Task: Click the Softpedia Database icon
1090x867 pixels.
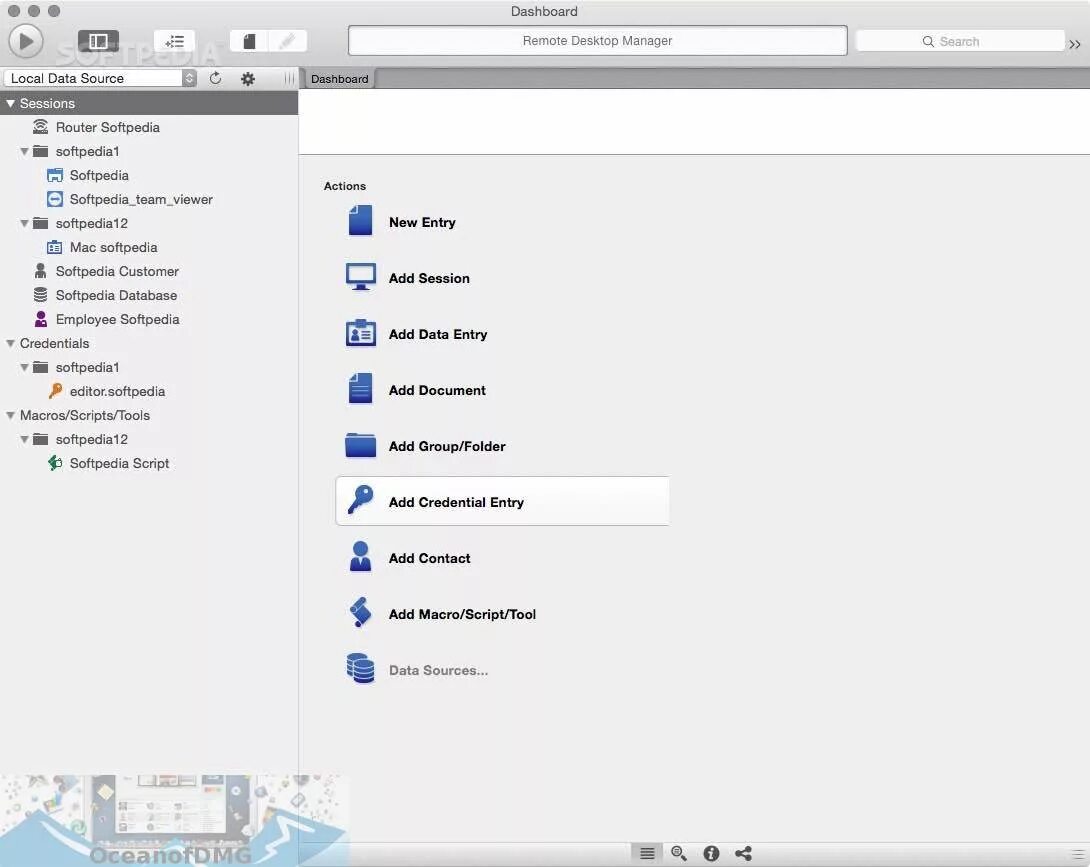Action: coord(40,295)
